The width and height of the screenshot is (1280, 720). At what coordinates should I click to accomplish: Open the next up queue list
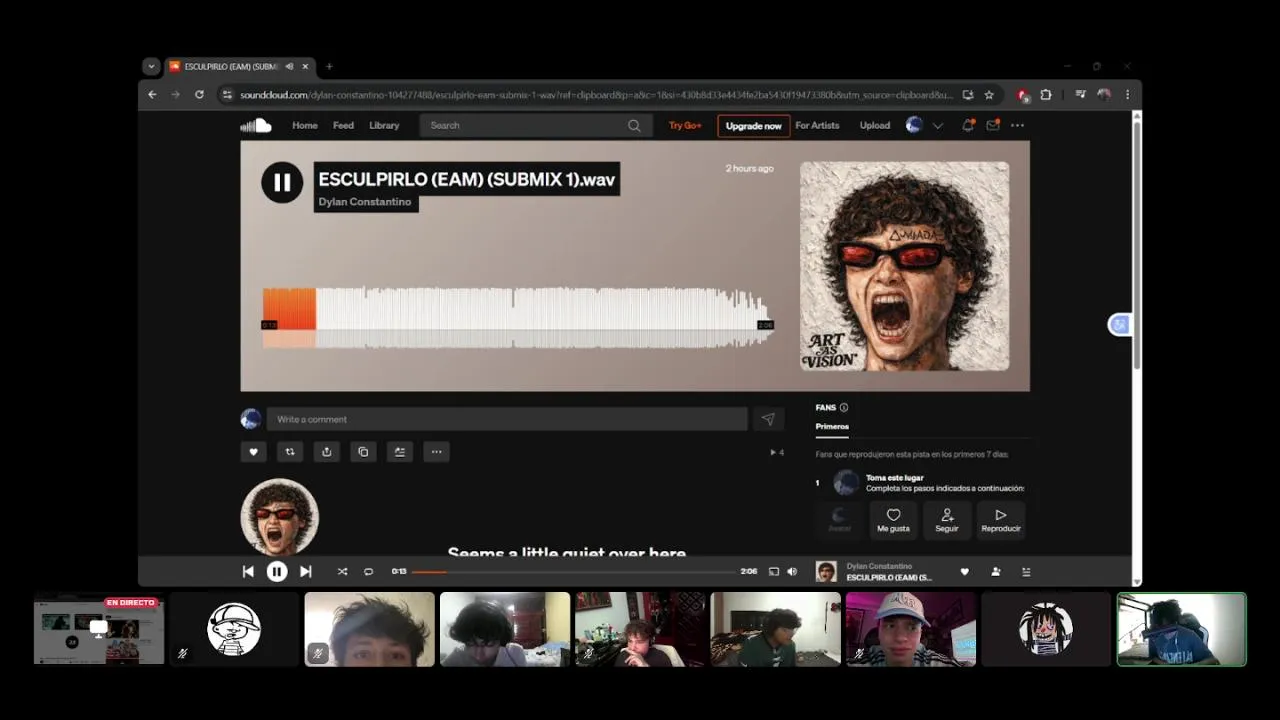1026,572
